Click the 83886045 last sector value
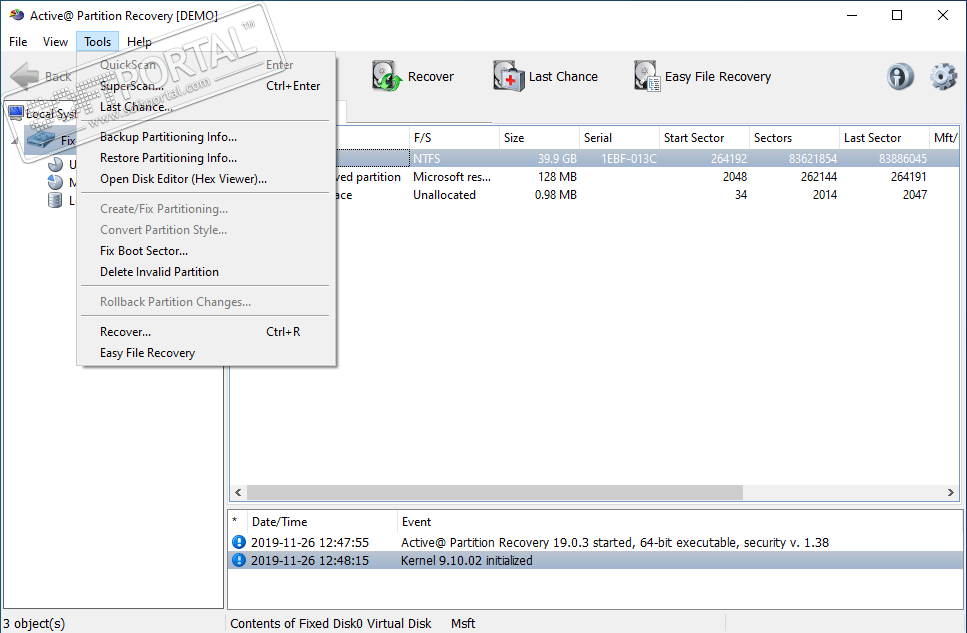 [x=902, y=159]
